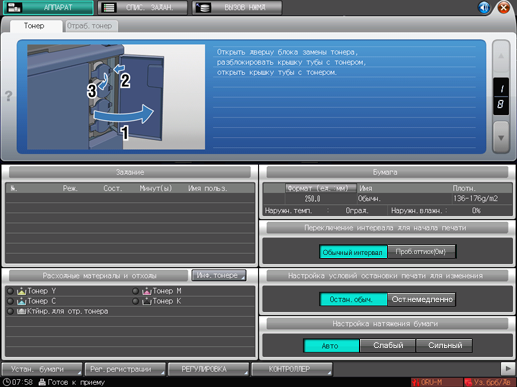Open the СПИС. ЗАДАН. job list tab
517x387 pixels.
(143, 7)
